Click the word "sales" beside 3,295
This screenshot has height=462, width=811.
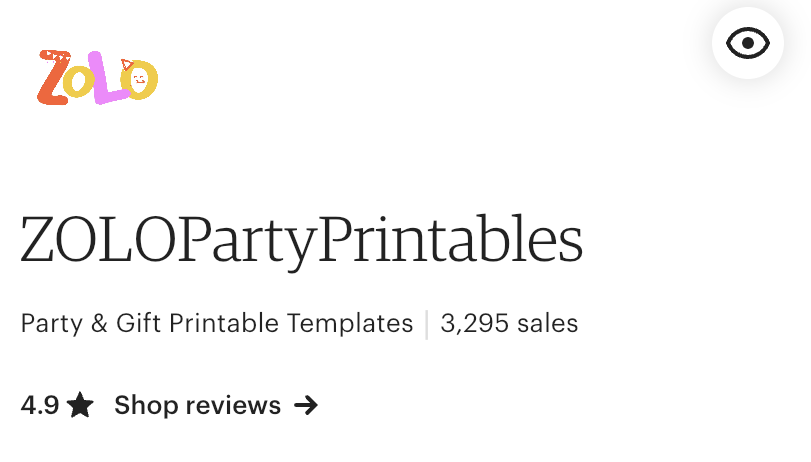[548, 324]
